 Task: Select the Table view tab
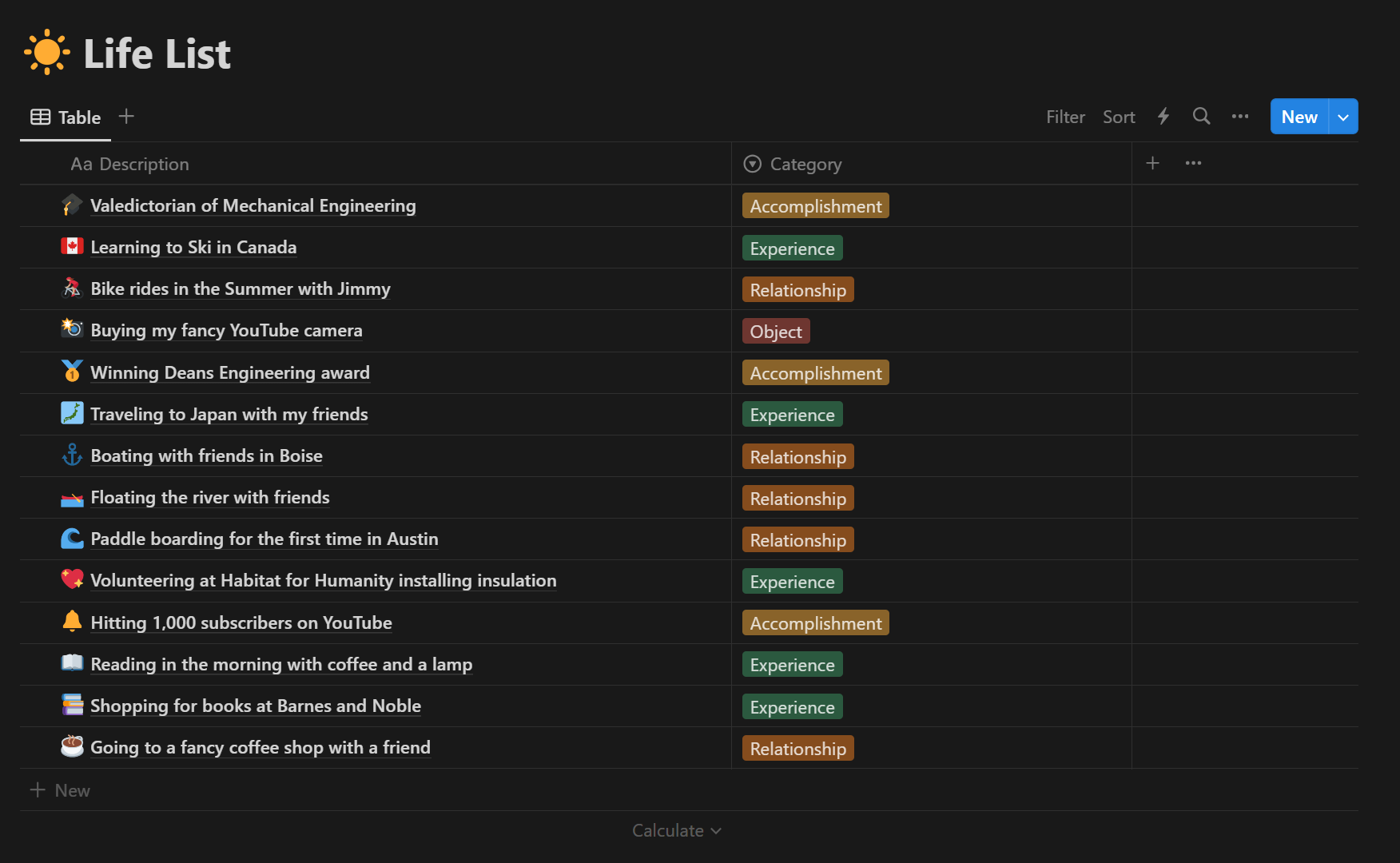click(66, 117)
